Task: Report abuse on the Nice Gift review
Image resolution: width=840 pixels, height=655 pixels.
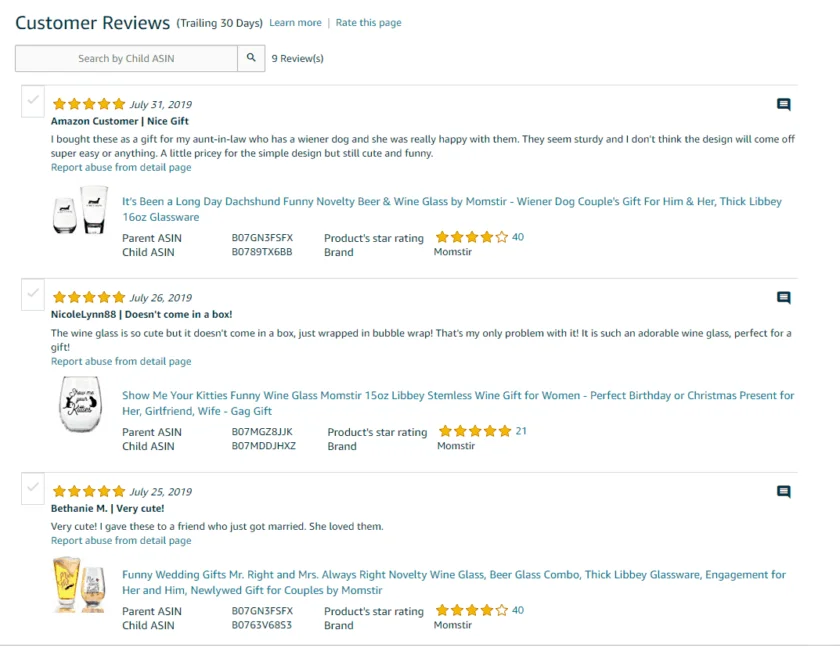Action: click(121, 168)
